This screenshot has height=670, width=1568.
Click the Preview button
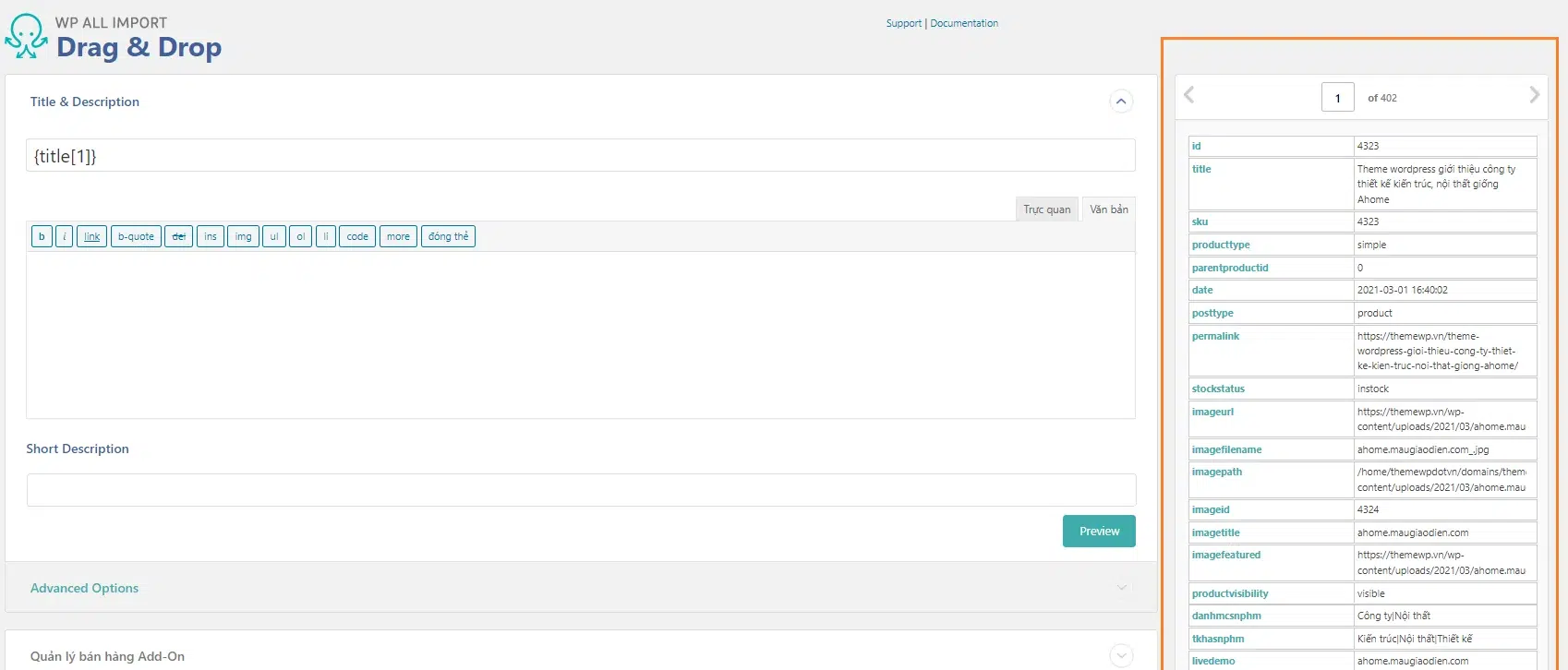pyautogui.click(x=1099, y=531)
